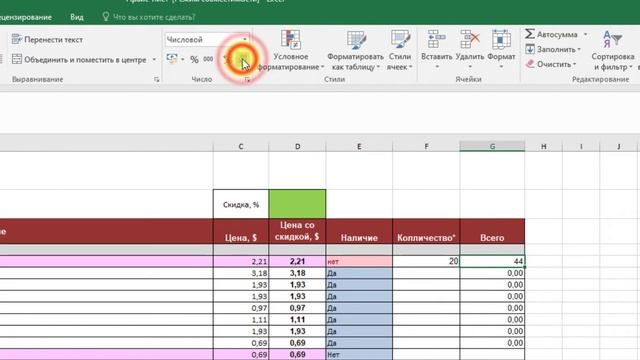
Task: Click the 'Цена со скидкой, $' header
Action: click(297, 231)
